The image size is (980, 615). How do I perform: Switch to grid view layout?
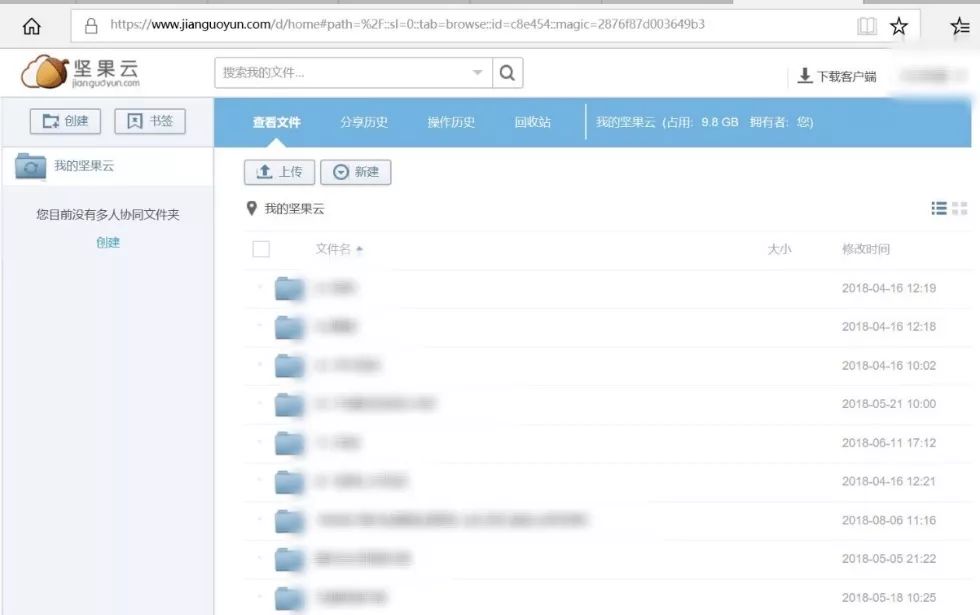point(960,208)
